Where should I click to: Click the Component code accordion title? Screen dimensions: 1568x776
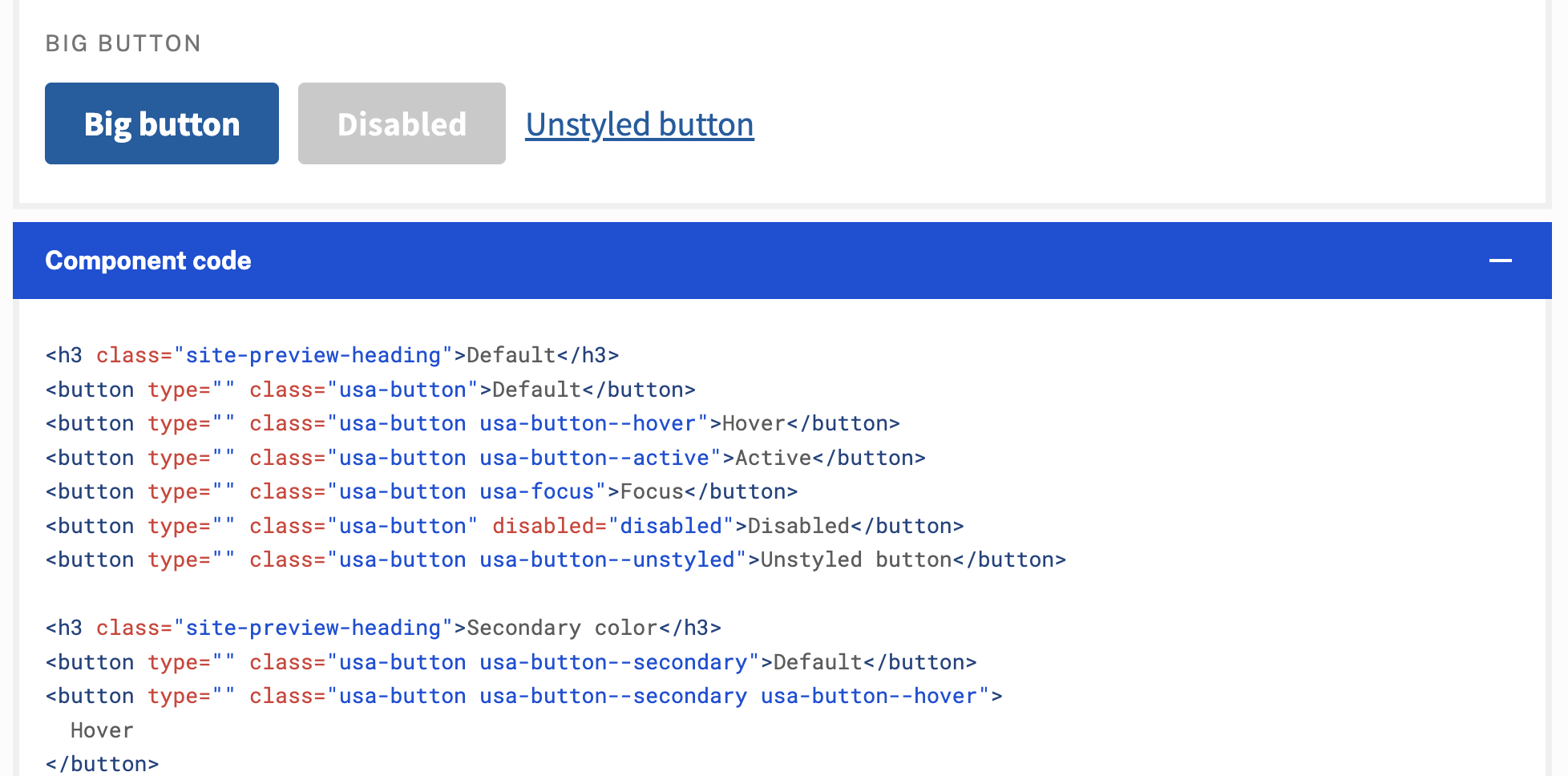click(148, 261)
